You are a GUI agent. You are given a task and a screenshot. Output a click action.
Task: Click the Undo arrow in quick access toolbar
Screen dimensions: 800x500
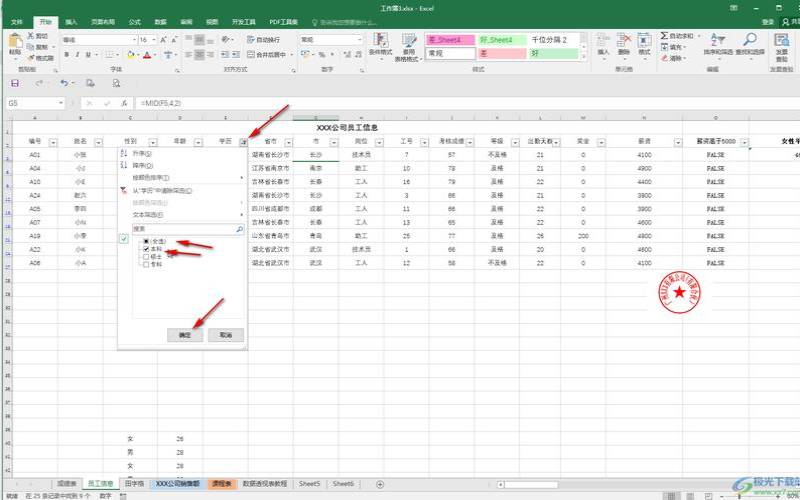(x=64, y=83)
